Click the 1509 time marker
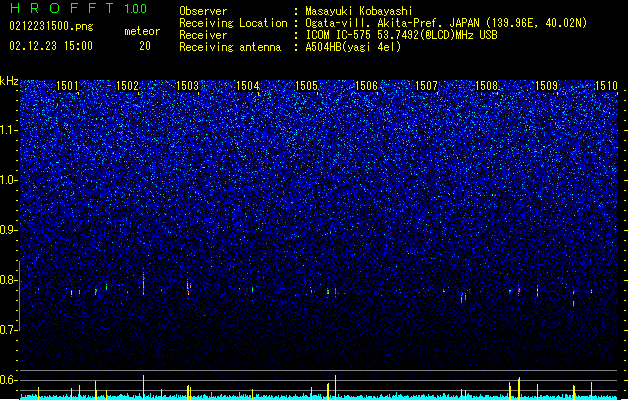 pyautogui.click(x=547, y=86)
